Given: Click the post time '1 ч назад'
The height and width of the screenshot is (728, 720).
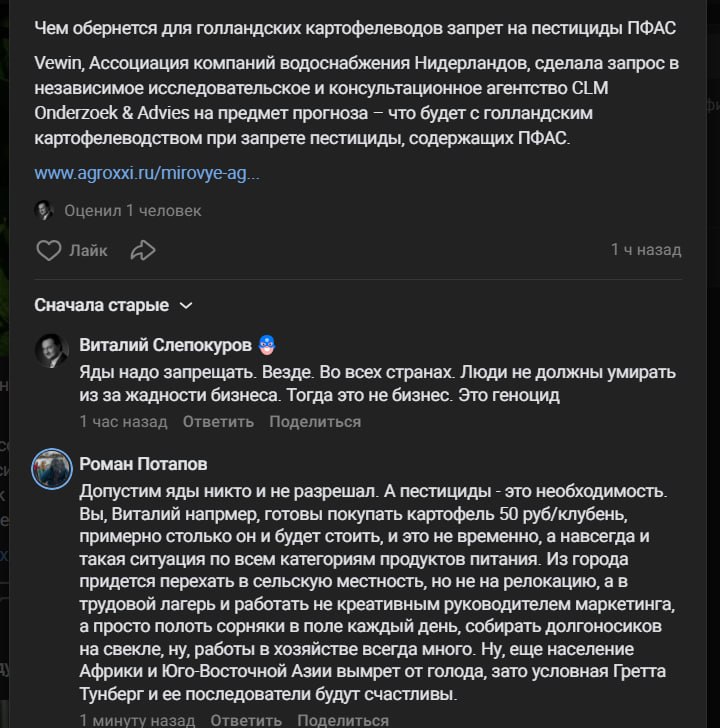Looking at the screenshot, I should [646, 250].
